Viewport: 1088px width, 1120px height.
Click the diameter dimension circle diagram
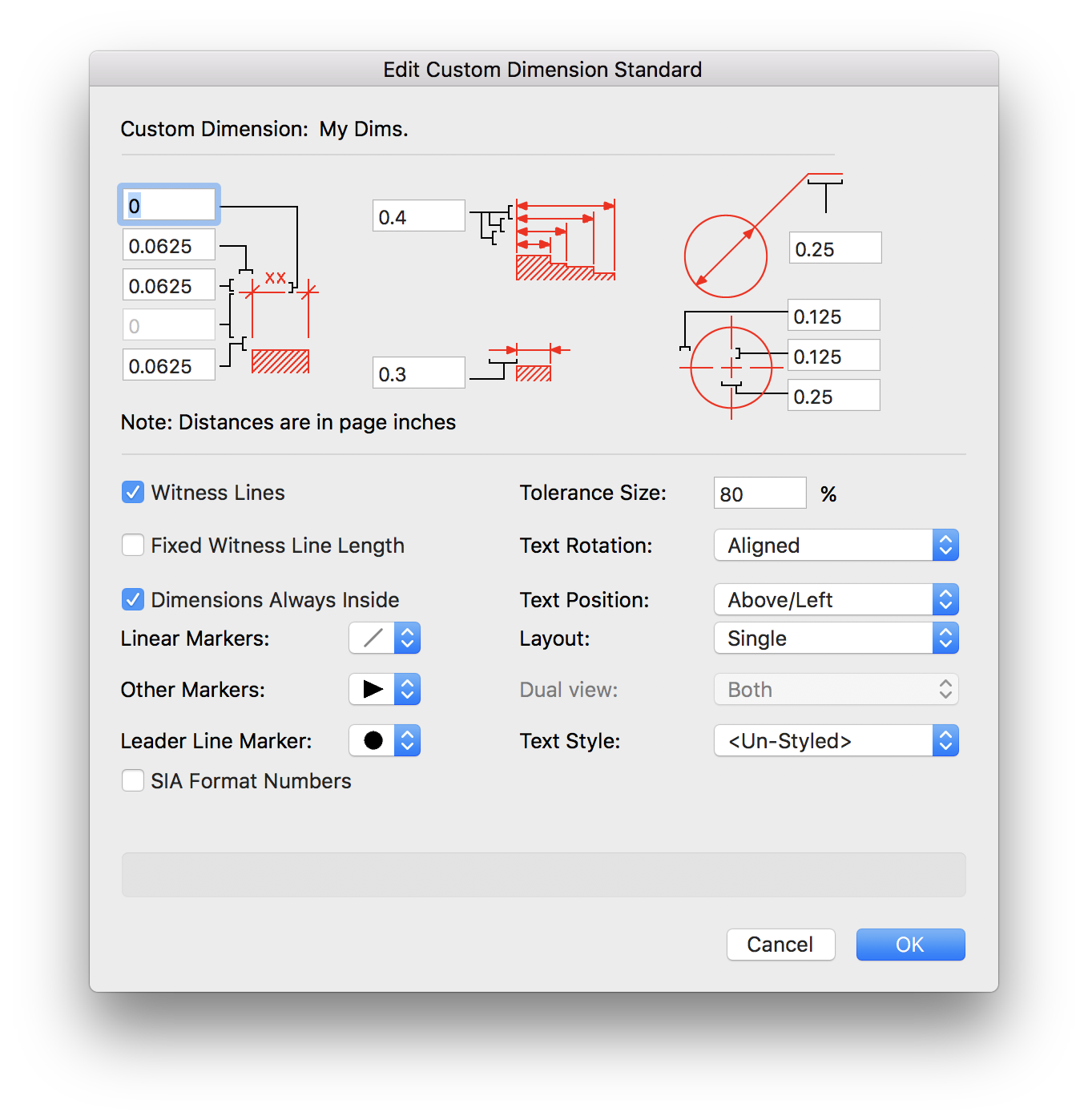click(725, 255)
